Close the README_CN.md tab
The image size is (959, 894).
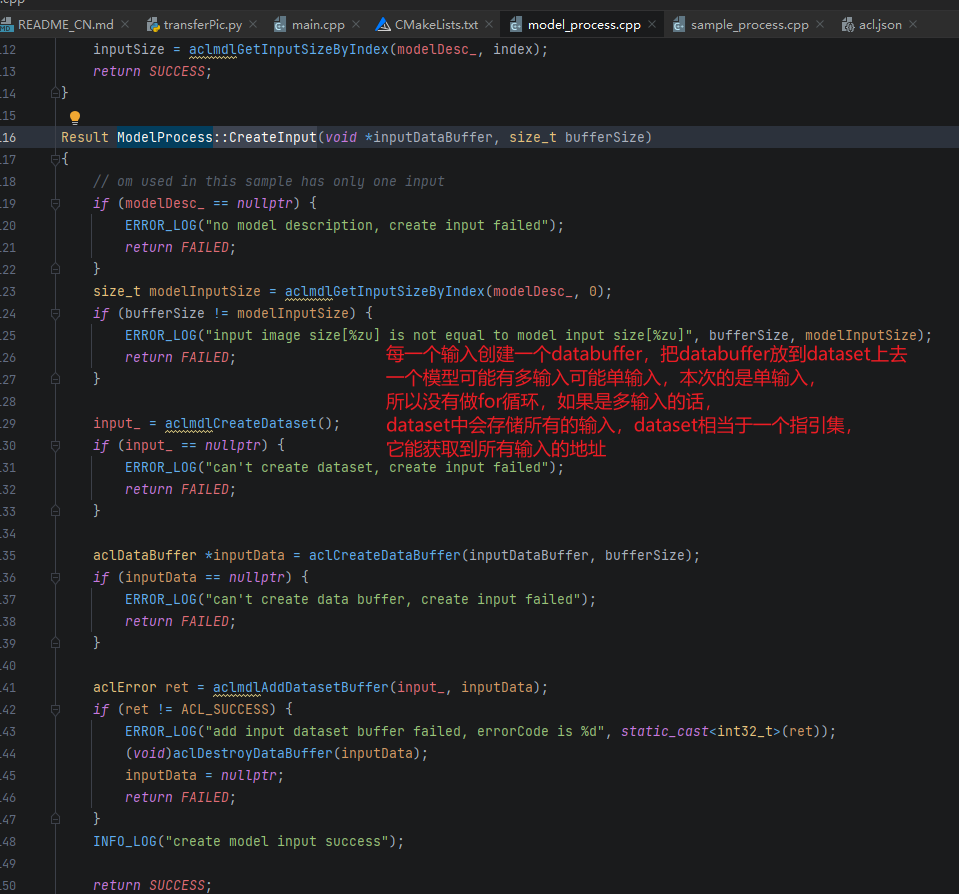[x=125, y=24]
